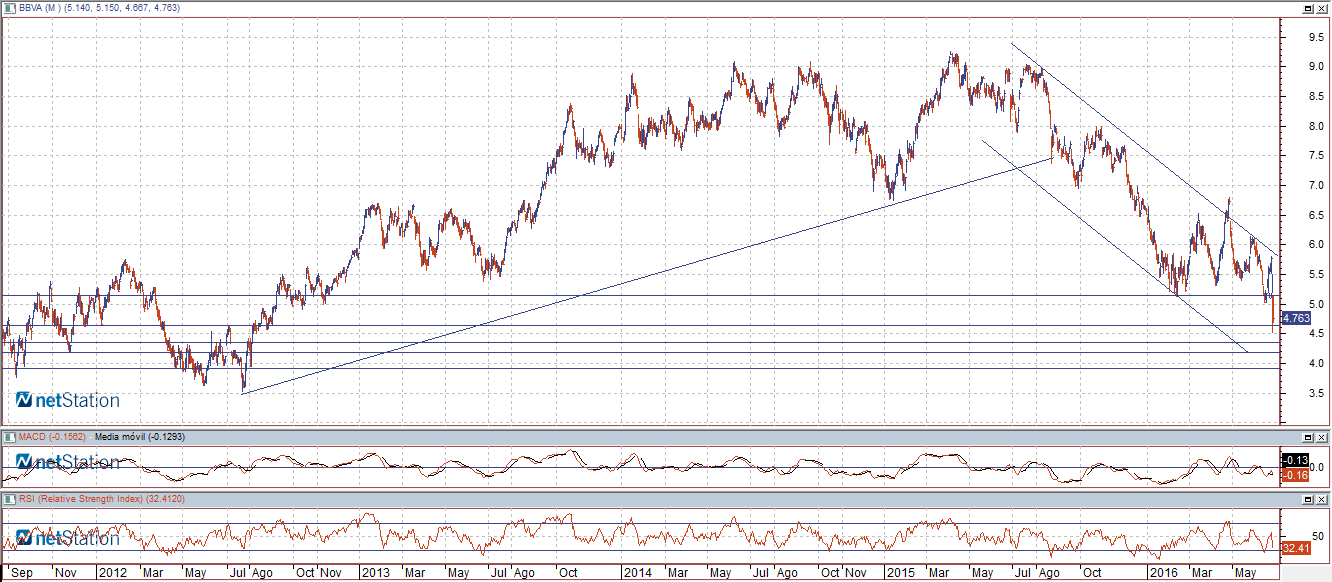Screen dimensions: 1332x582
Task: Click the 2013 date axis label
Action: 375,573
